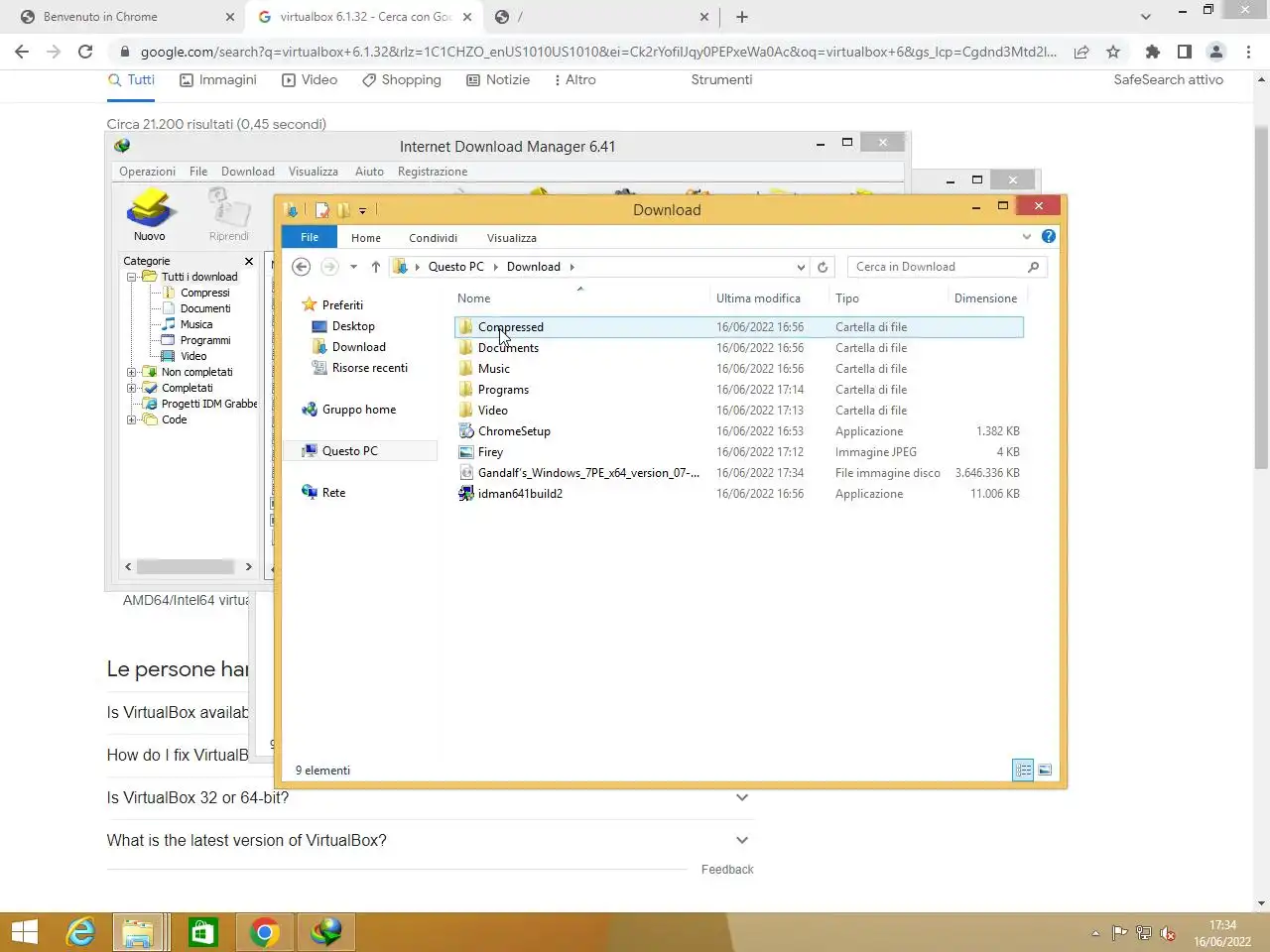The image size is (1270, 952).
Task: Sort by Dimensione column header
Action: (x=985, y=297)
